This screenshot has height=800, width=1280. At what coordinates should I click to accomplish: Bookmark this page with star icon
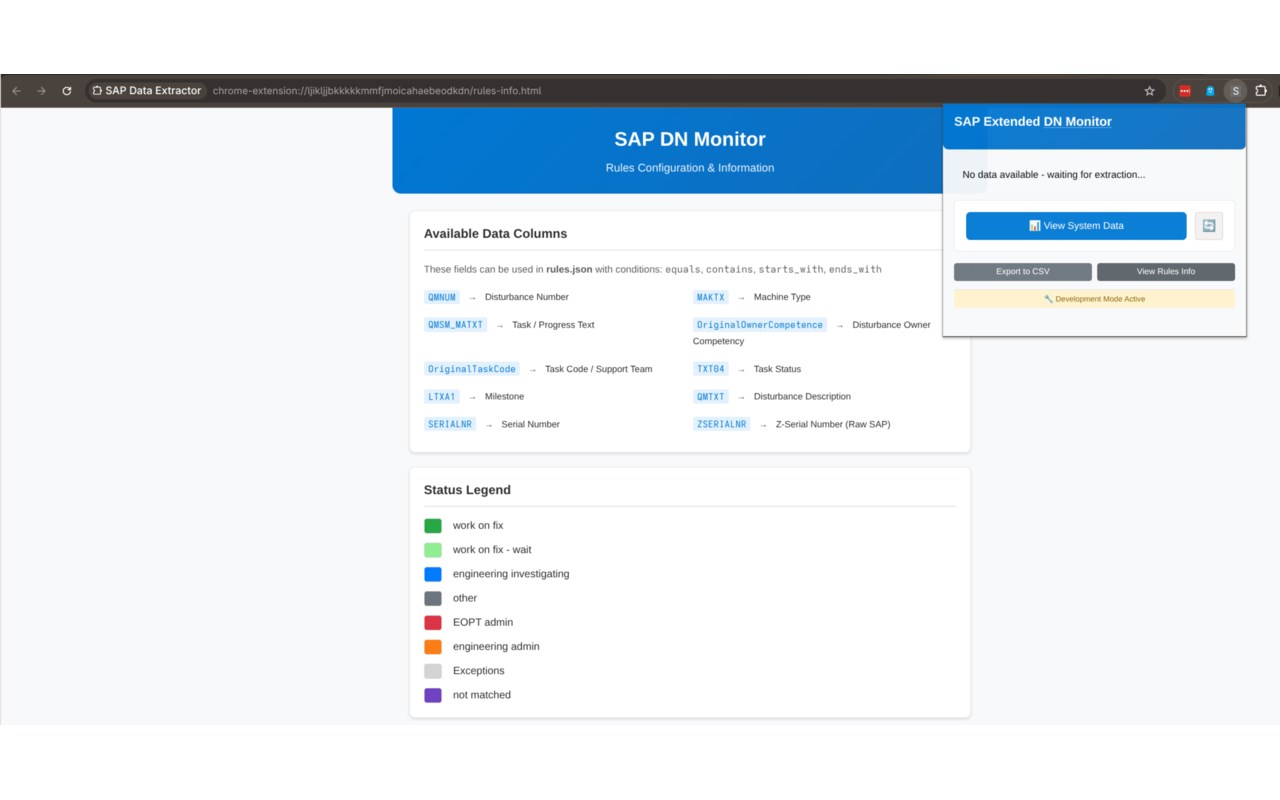coord(1149,91)
